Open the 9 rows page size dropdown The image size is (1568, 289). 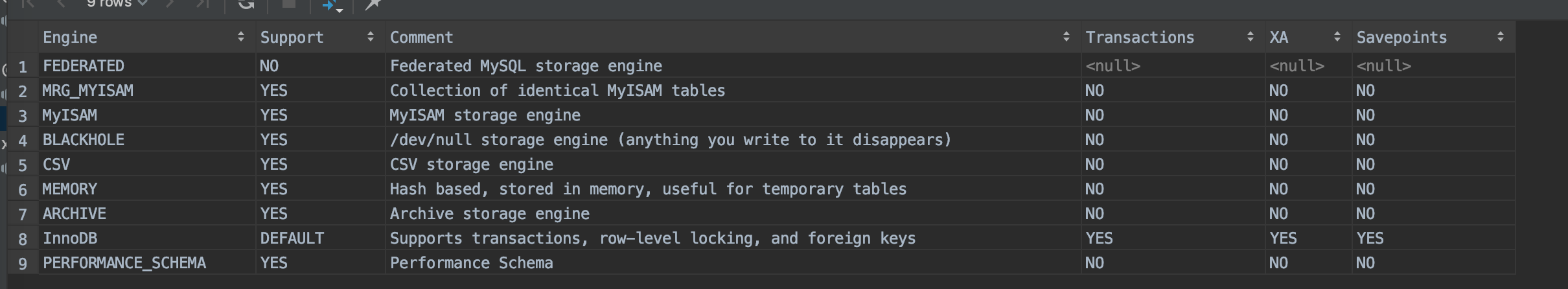coord(117,3)
